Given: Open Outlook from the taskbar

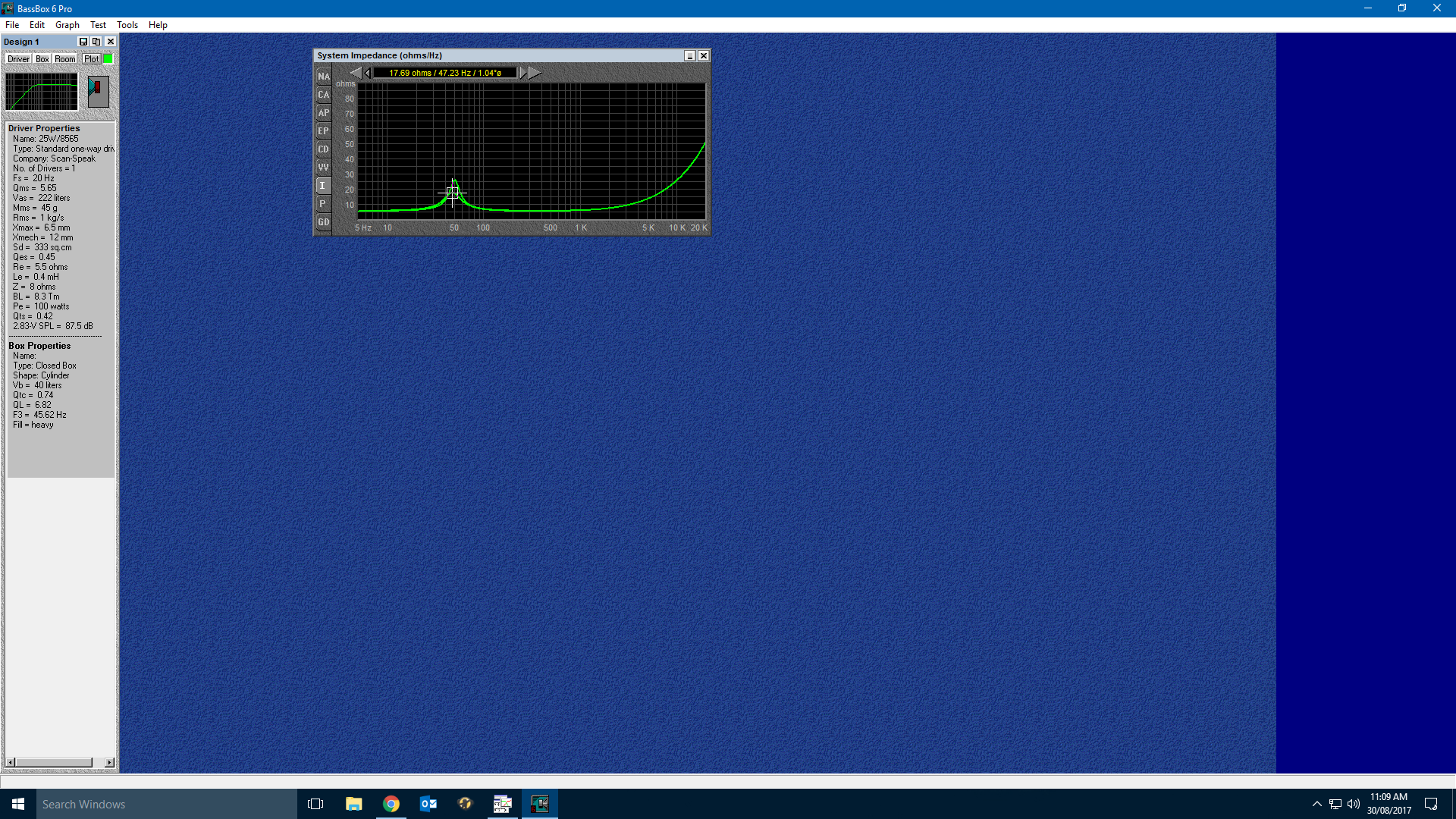Looking at the screenshot, I should click(428, 804).
